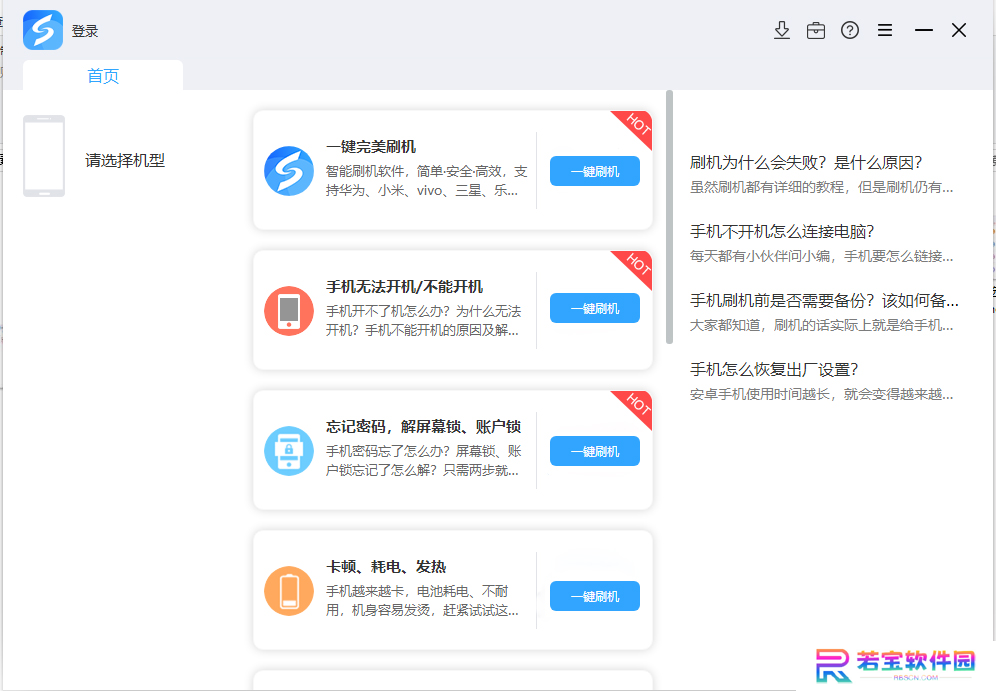This screenshot has width=996, height=691.
Task: Click description 手机密码忘了怎么办
Action: point(424,460)
